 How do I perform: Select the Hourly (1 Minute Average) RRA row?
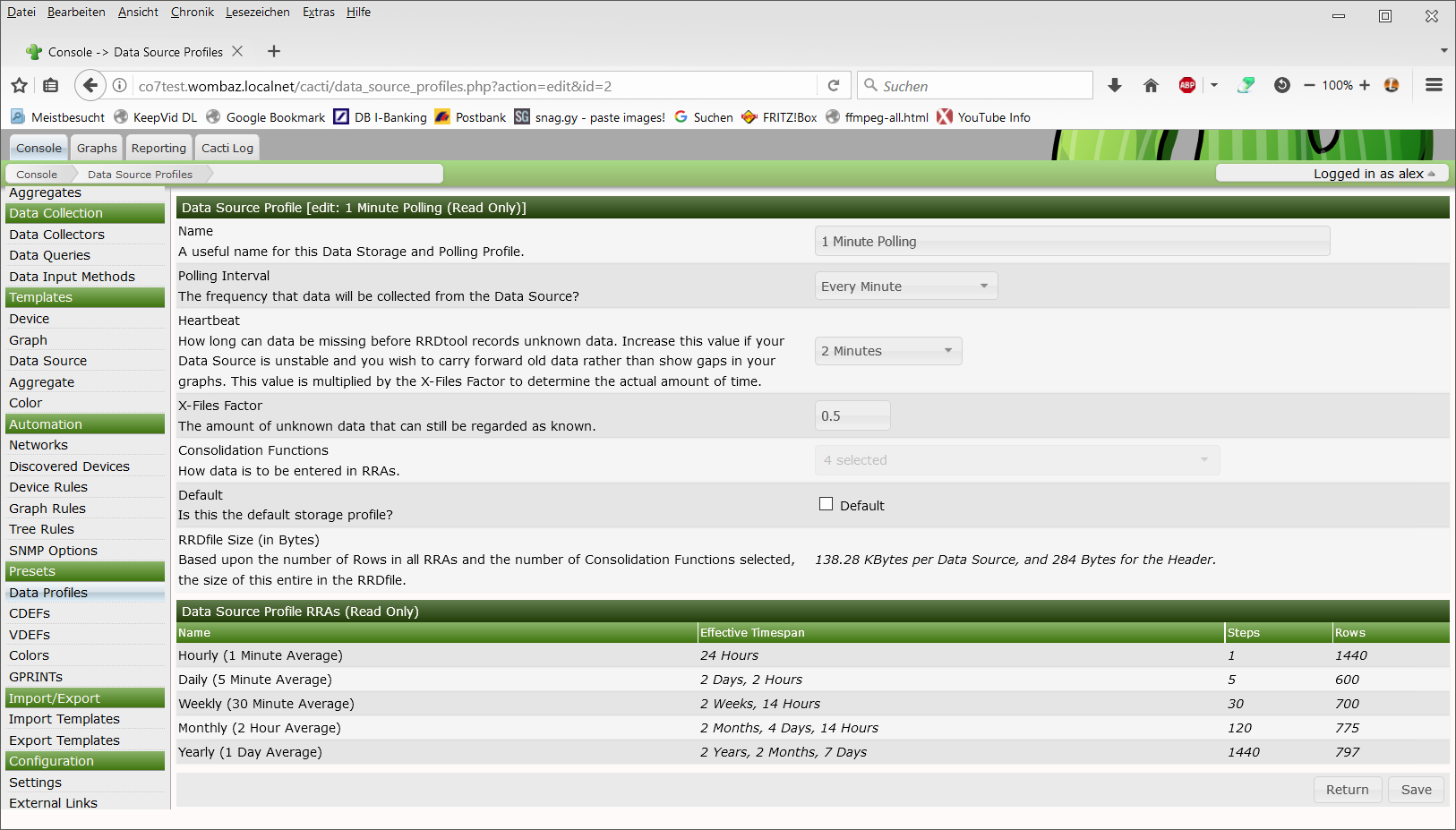click(x=813, y=655)
